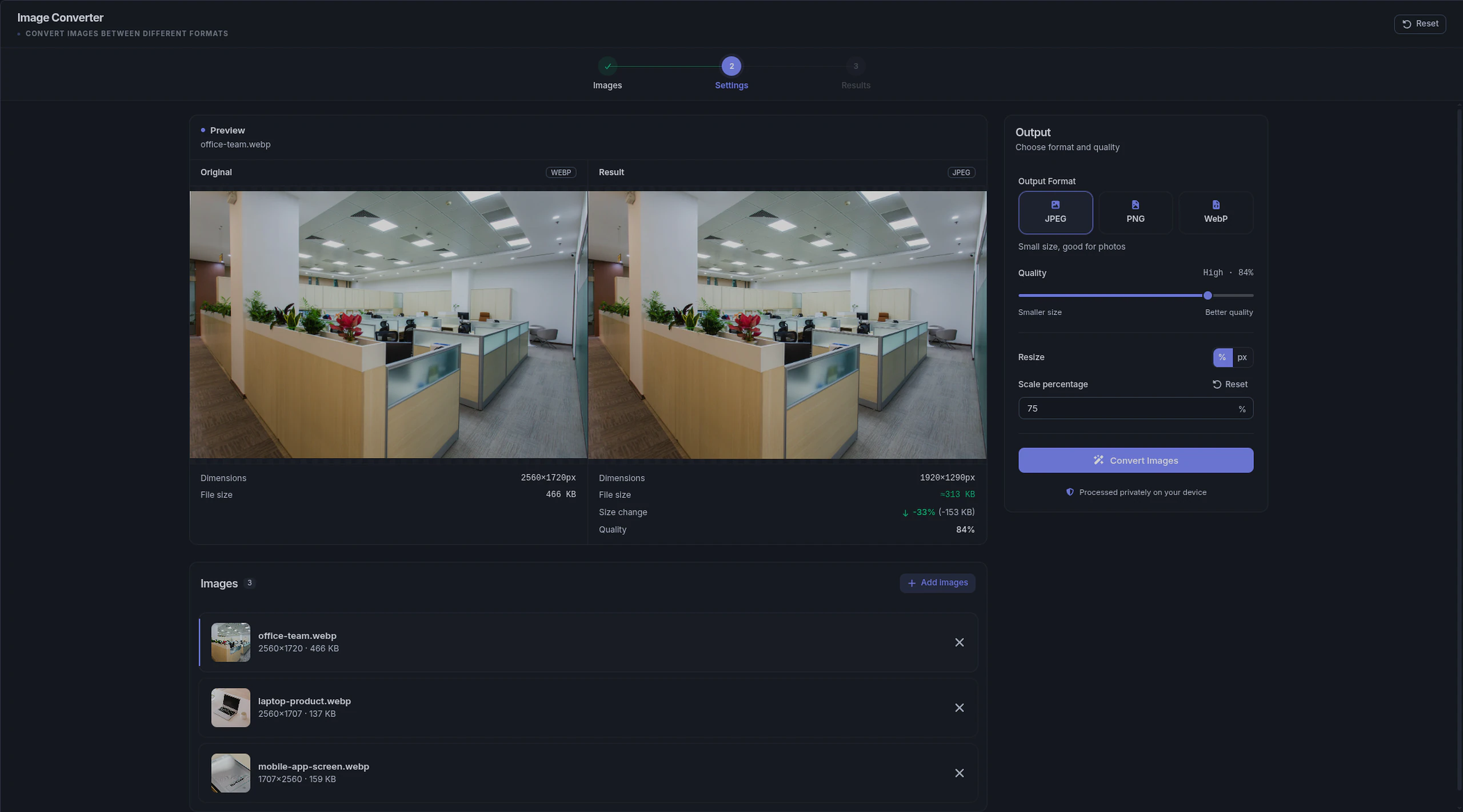Viewport: 1463px width, 812px height.
Task: Click the WebP file icon
Action: (1216, 205)
